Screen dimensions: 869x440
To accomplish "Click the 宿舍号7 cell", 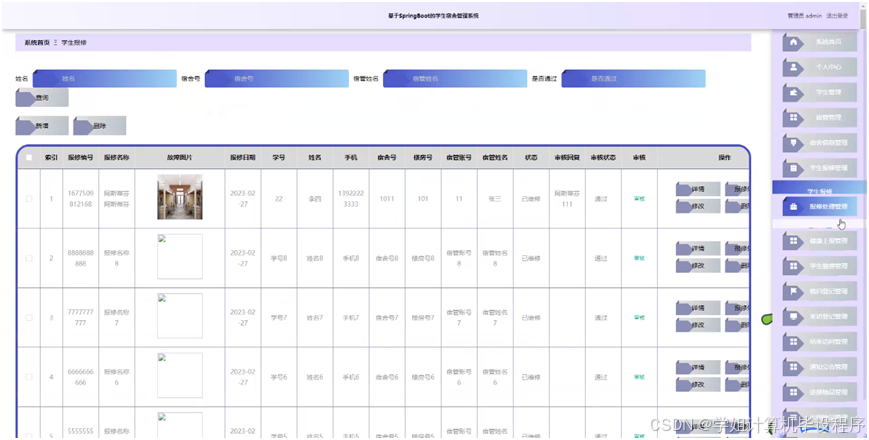I will point(387,318).
